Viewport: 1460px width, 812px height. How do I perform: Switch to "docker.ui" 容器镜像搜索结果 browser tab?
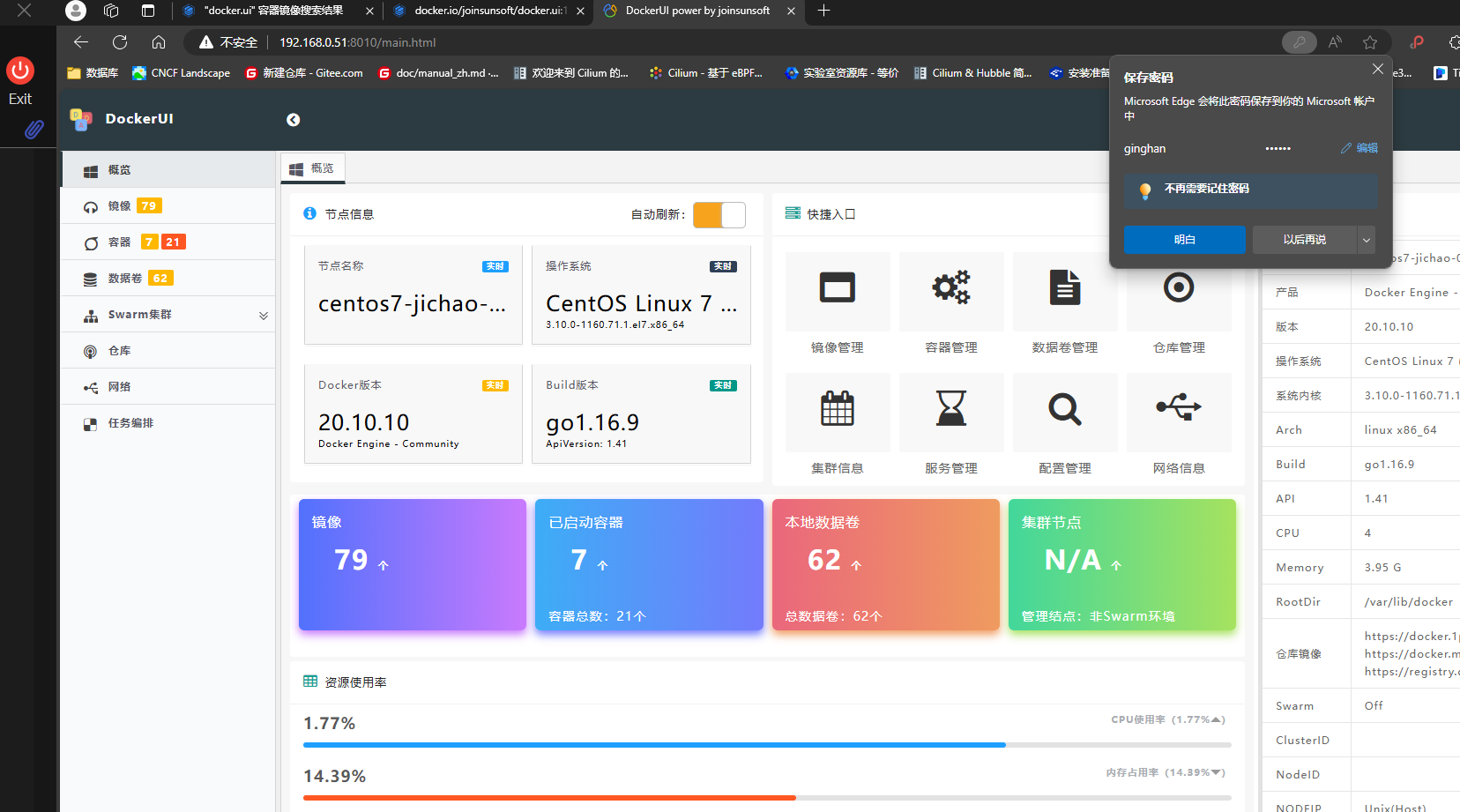point(275,11)
